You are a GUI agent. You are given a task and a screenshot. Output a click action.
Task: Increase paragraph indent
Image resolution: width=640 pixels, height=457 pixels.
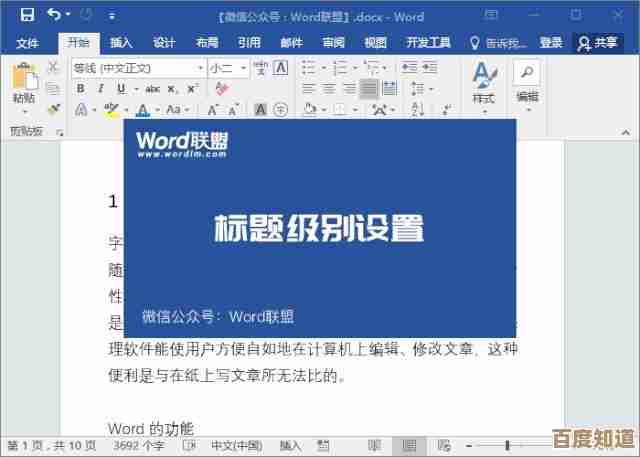point(429,67)
